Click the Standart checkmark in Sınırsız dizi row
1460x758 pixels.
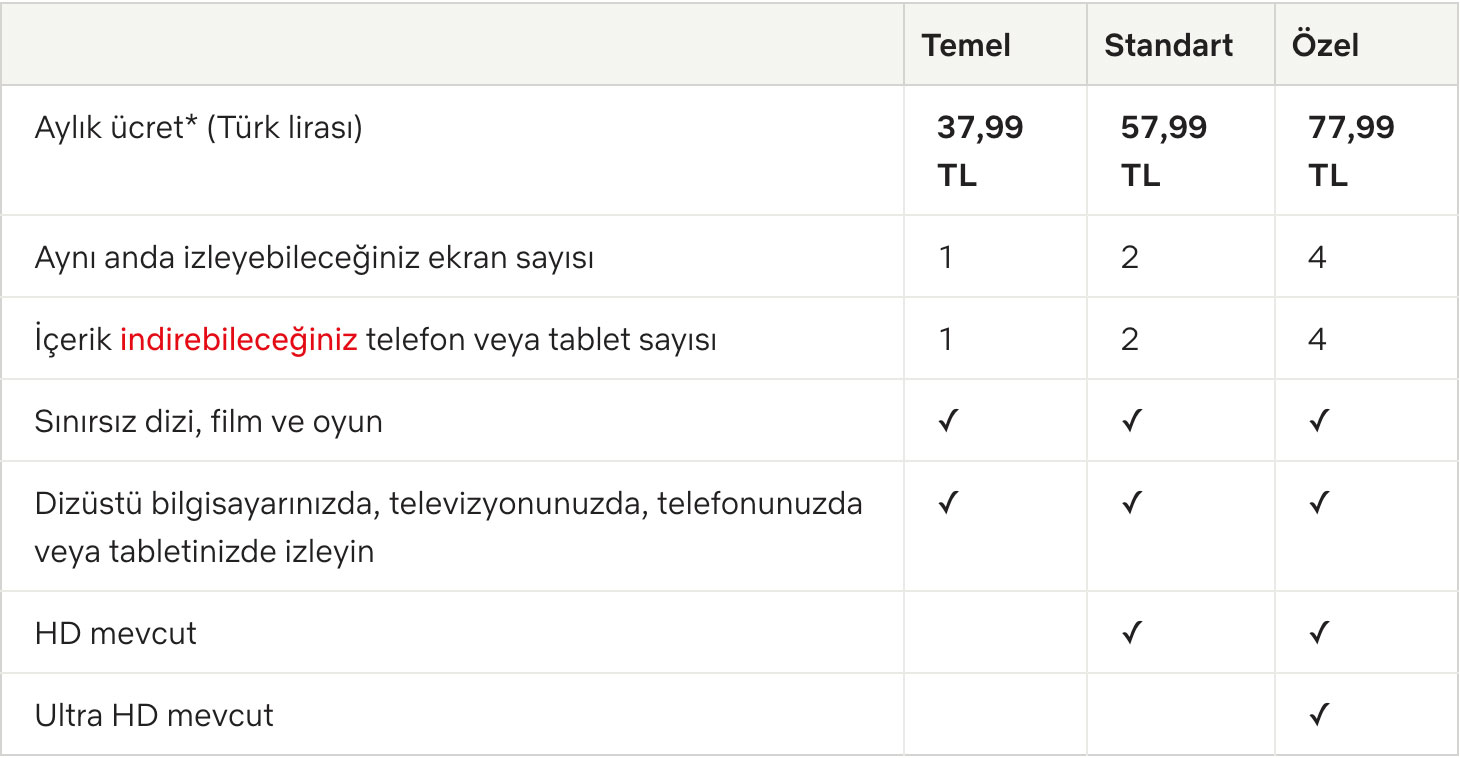point(1131,422)
